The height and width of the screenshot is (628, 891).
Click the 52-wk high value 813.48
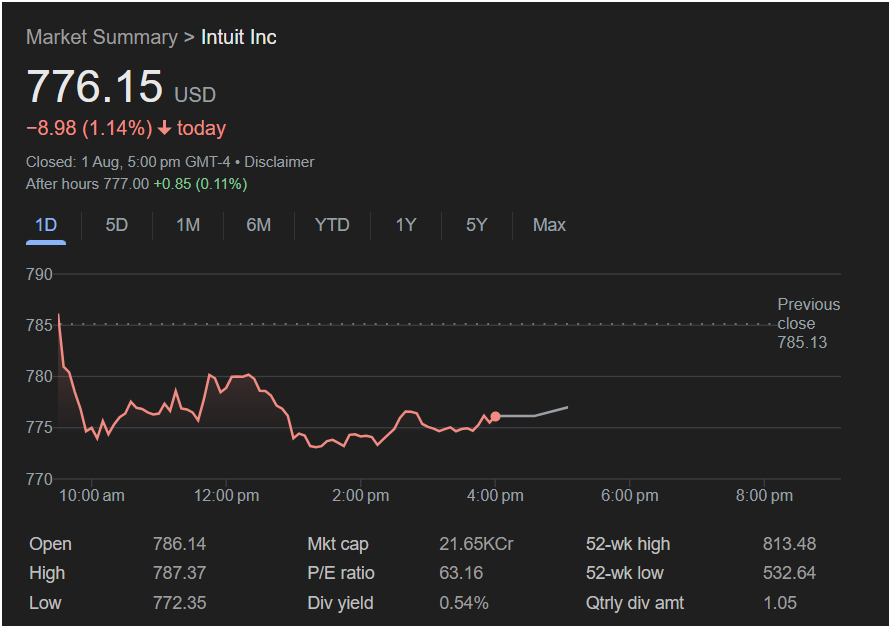coord(789,544)
